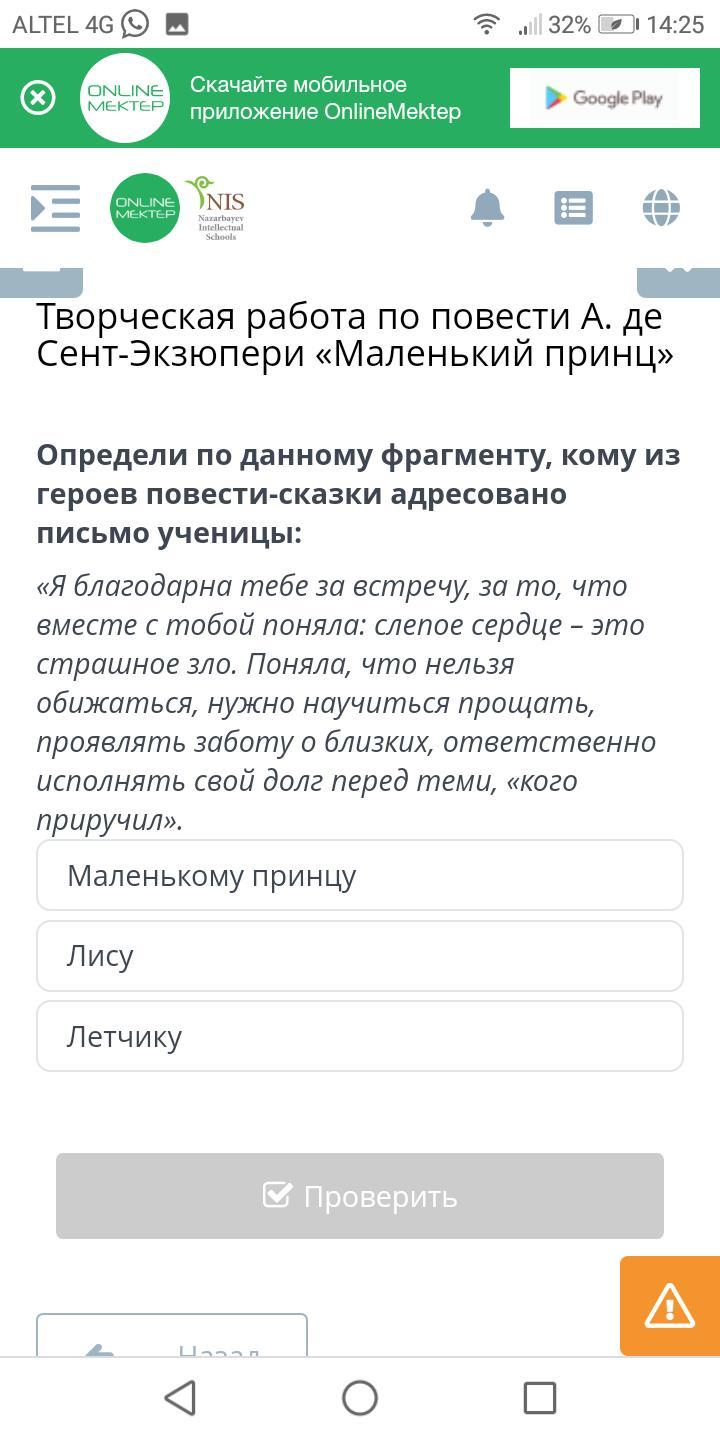Tap the Android home circle button

click(360, 1398)
